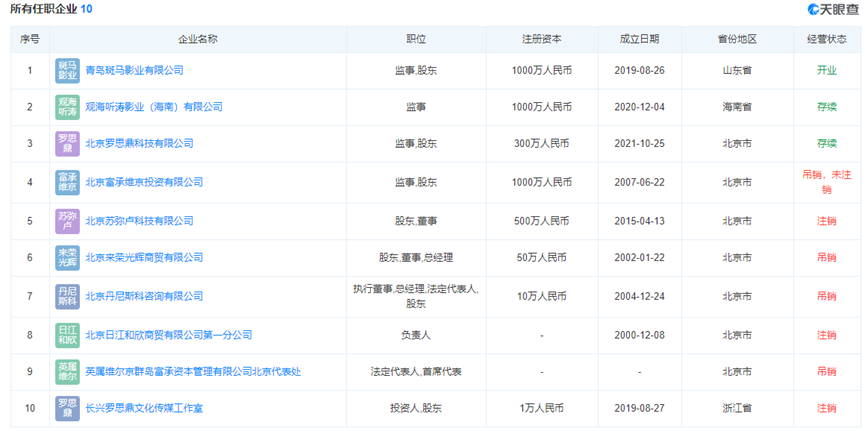Click the 英属维尔 company logo icon

tap(67, 371)
